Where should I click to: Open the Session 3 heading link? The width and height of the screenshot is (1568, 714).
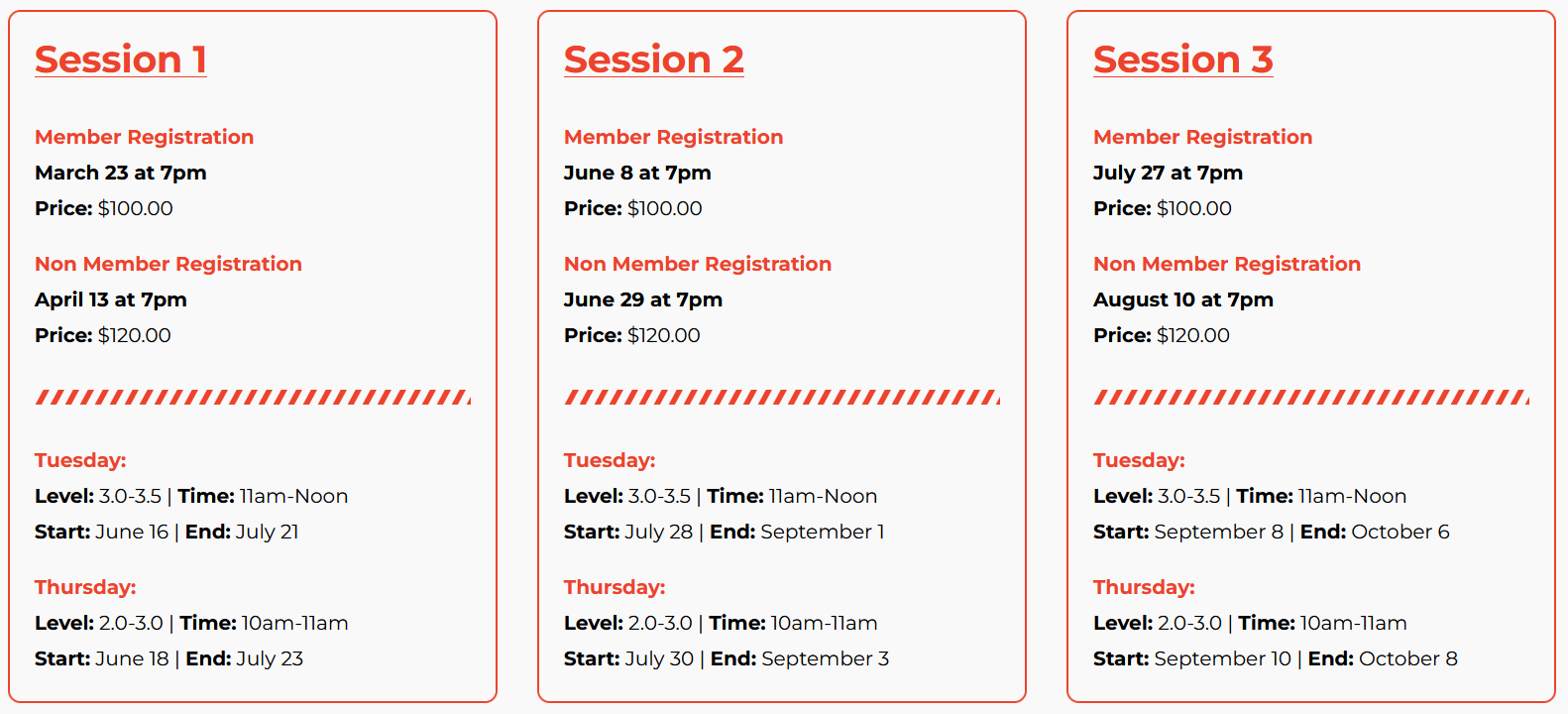[1182, 59]
